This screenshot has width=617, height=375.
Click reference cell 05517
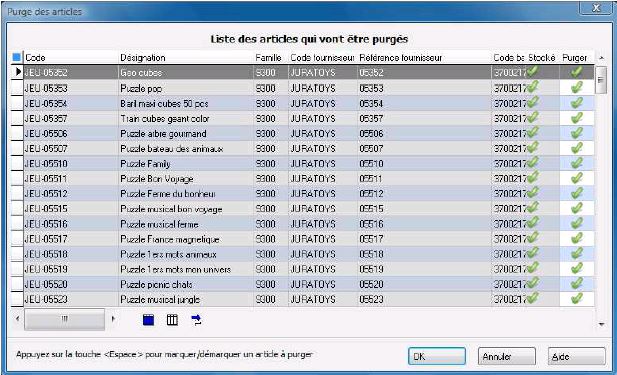coord(424,239)
